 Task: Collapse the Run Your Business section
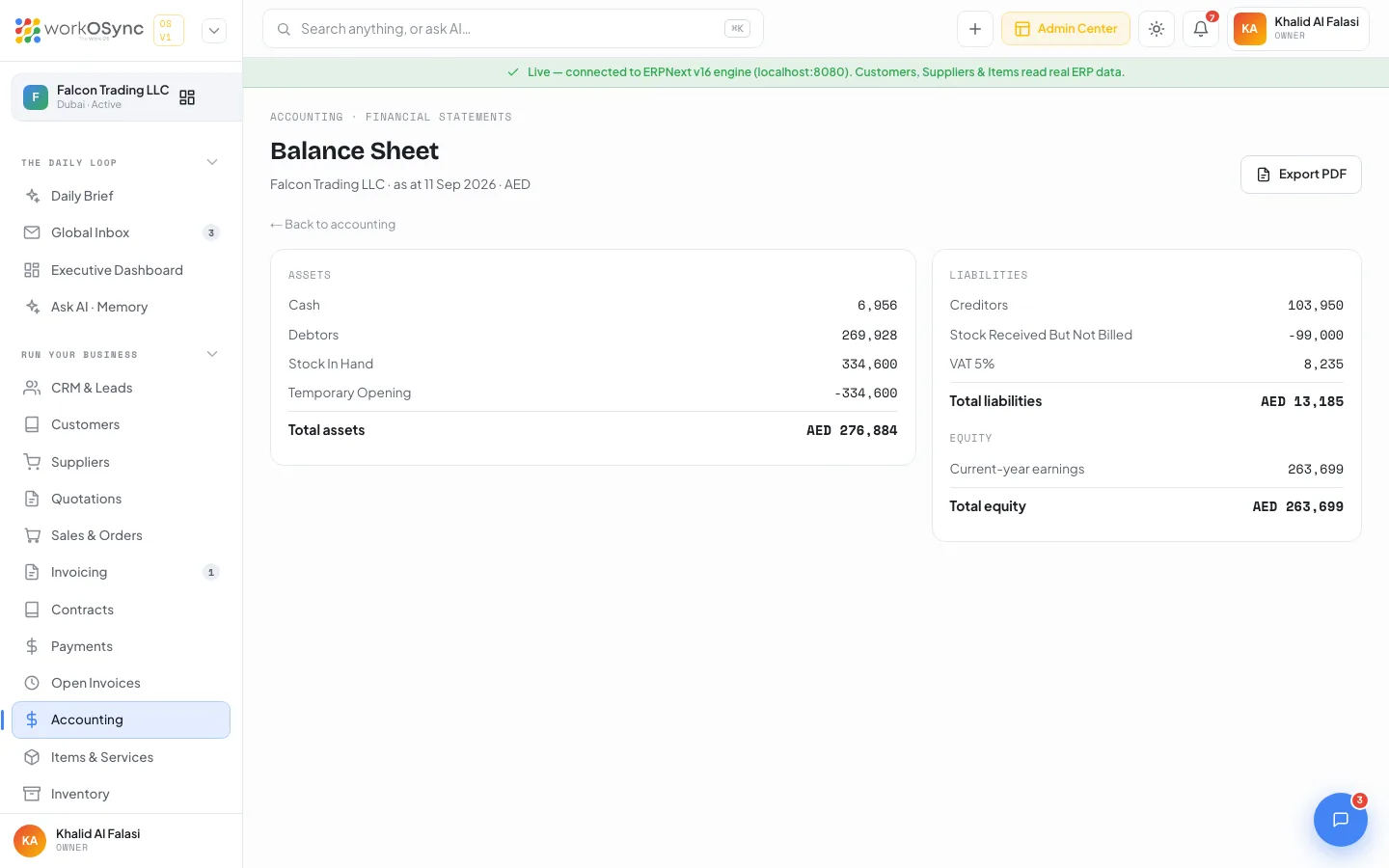(212, 354)
